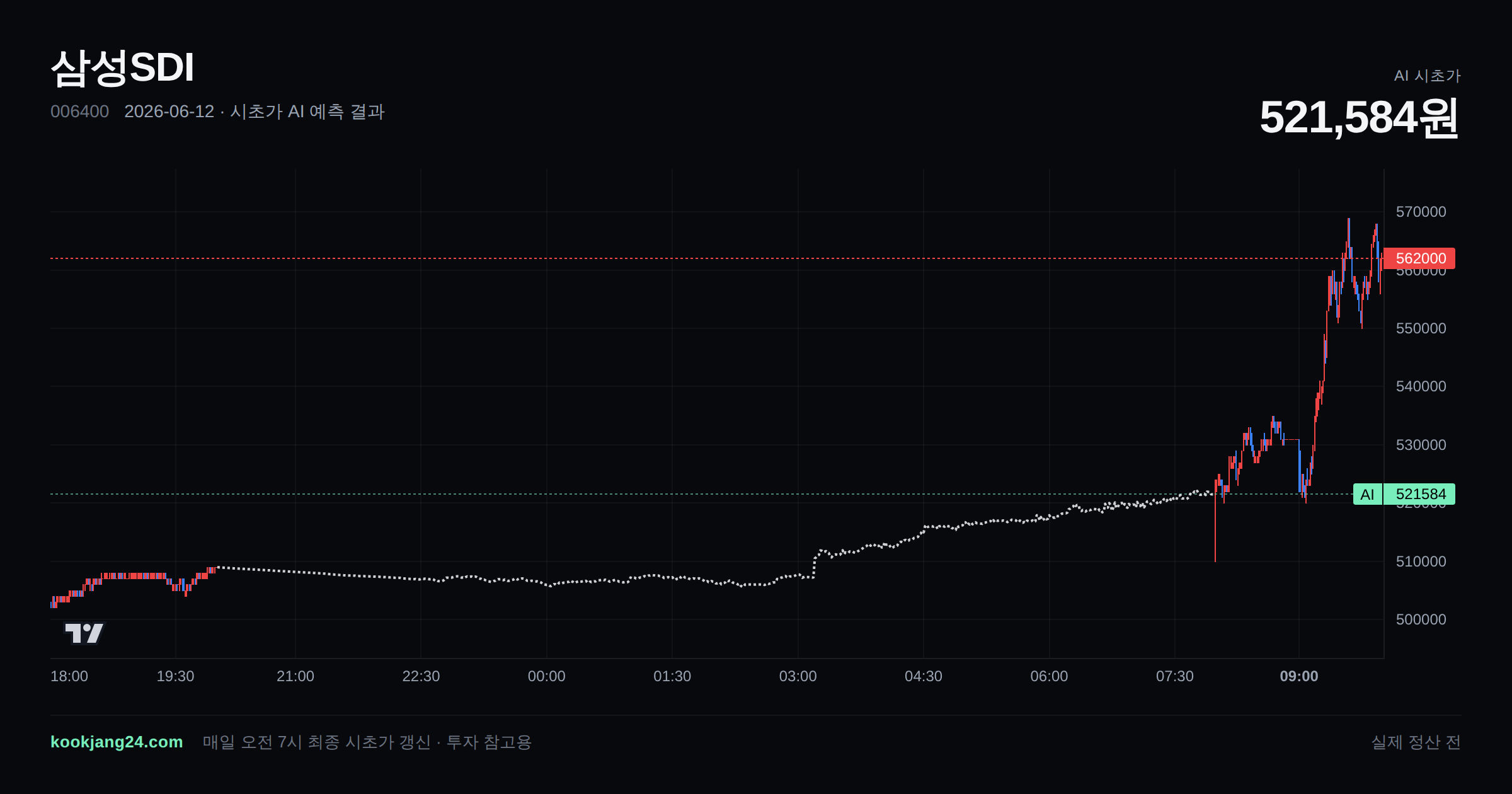The width and height of the screenshot is (1512, 794).
Task: Click the TradingView logo on the chart
Action: [84, 633]
